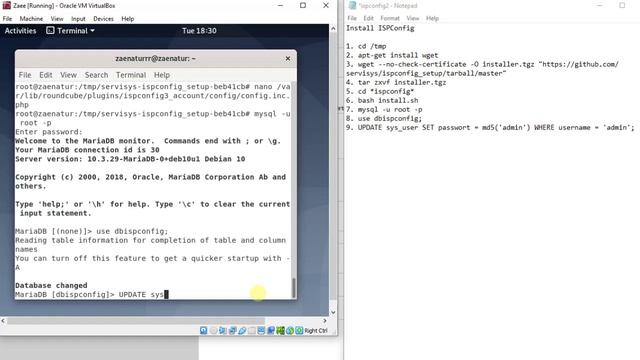Viewport: 640px width, 360px height.
Task: Click the terminal icon in the GNOME top bar
Action: pos(50,31)
